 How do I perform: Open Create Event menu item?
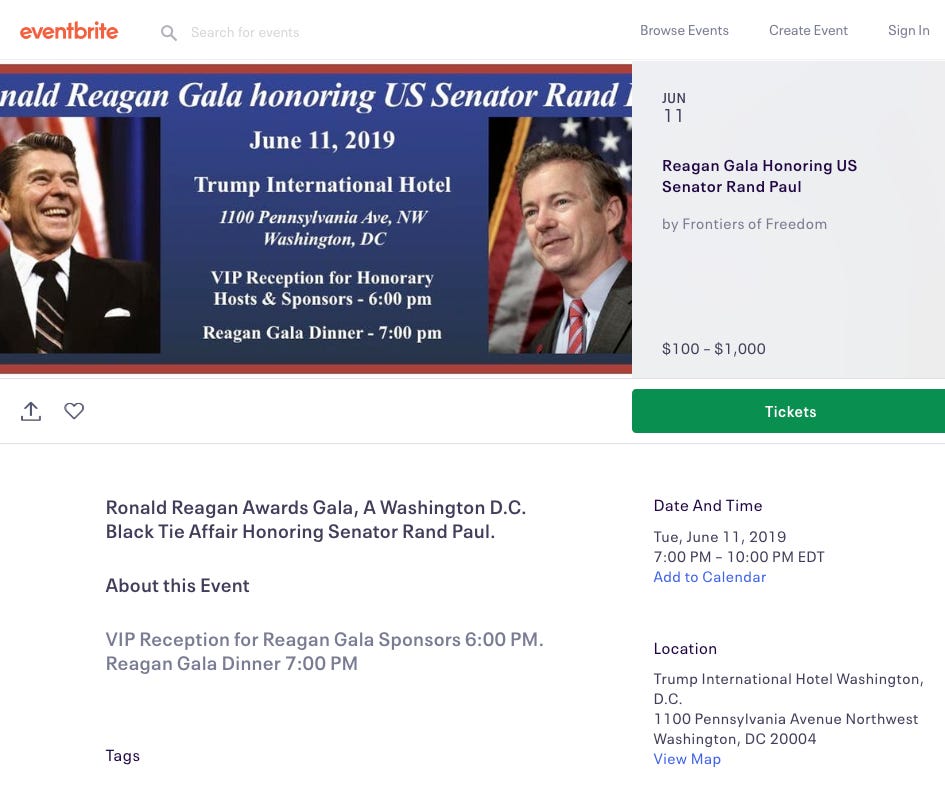coord(808,30)
